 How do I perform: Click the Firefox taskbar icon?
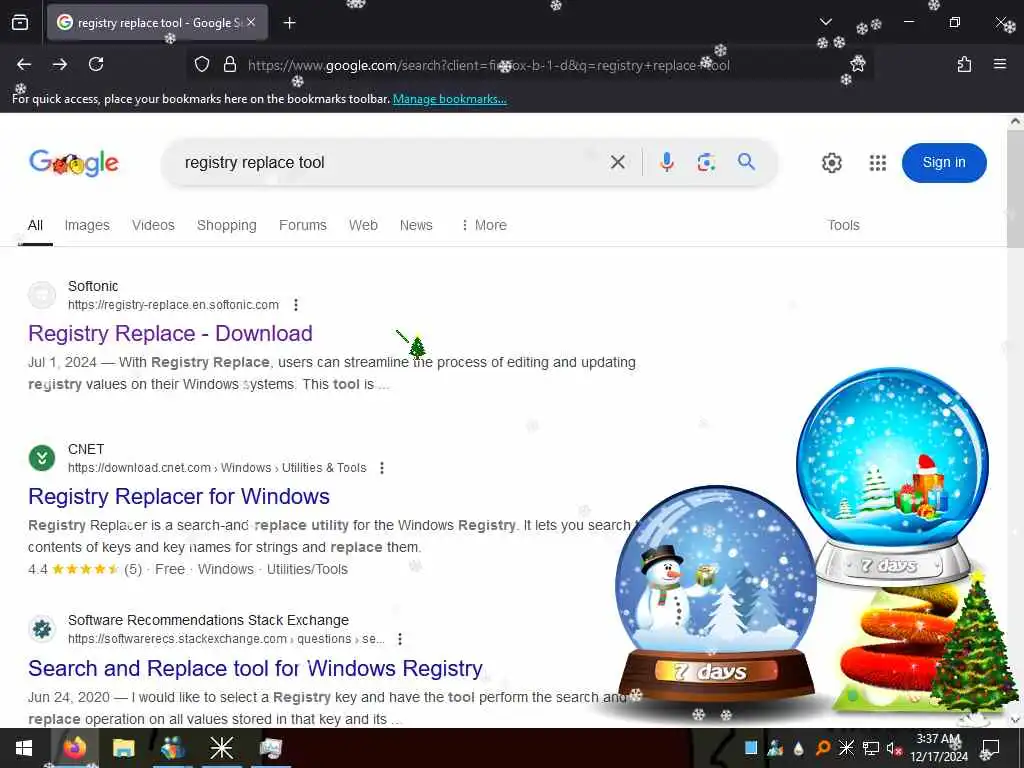74,748
